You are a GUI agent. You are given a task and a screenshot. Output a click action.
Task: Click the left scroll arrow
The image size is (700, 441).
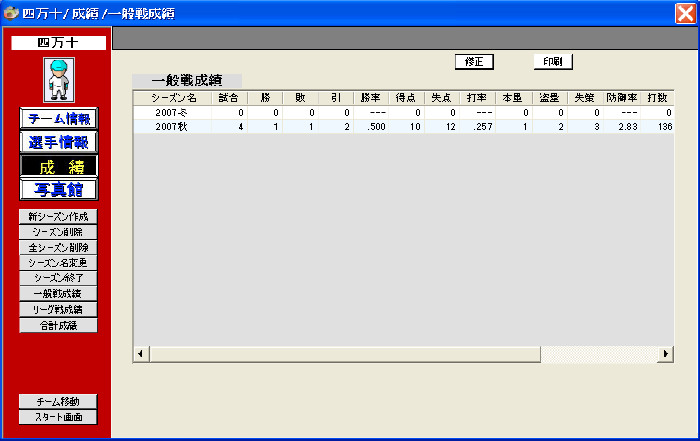tap(141, 354)
